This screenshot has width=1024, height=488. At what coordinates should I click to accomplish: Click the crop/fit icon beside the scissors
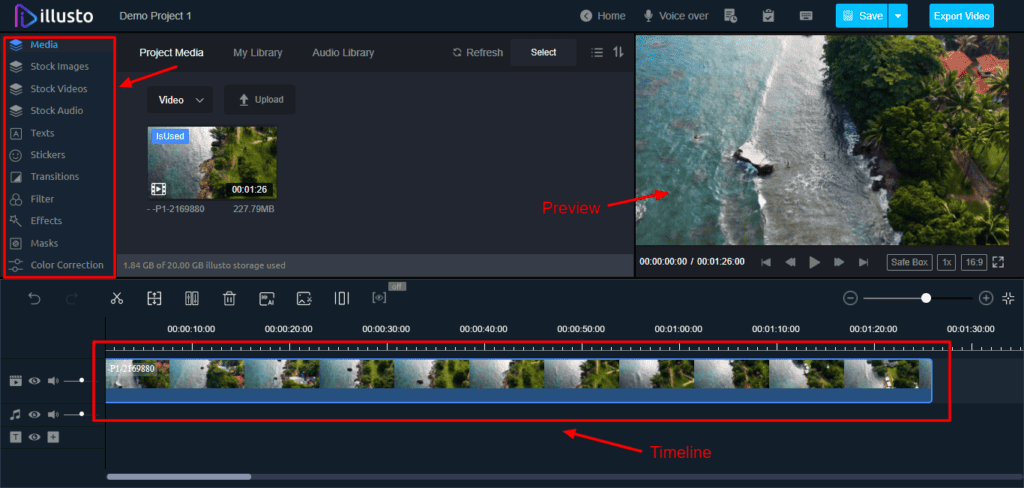click(154, 299)
